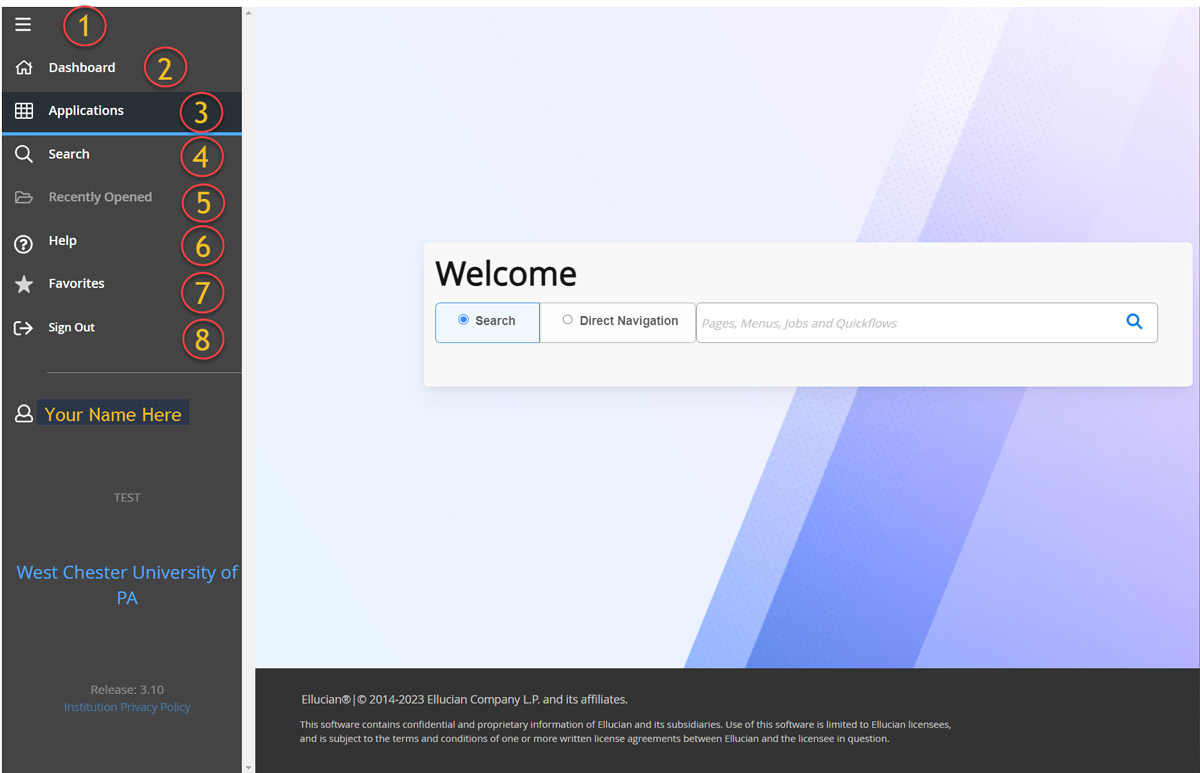Image resolution: width=1200 pixels, height=773 pixels.
Task: Click the Favorites star icon
Action: [x=24, y=284]
